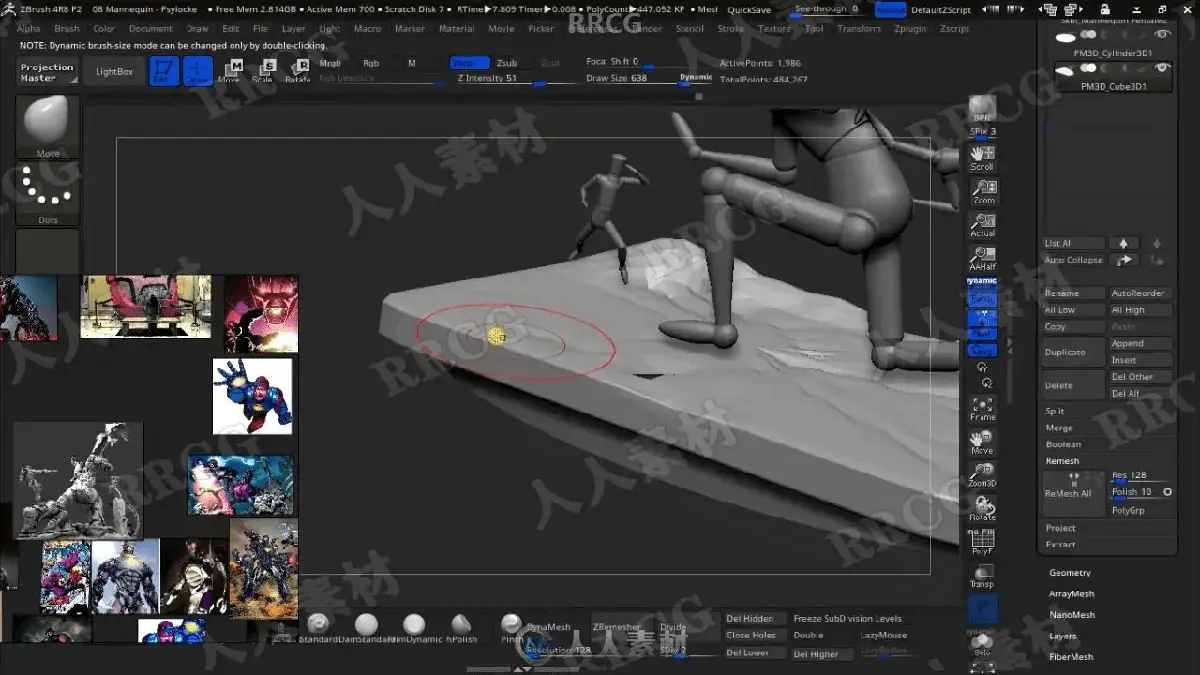Expand the Geometry subpalette
Screen dimensions: 1200x675
(x=1069, y=573)
